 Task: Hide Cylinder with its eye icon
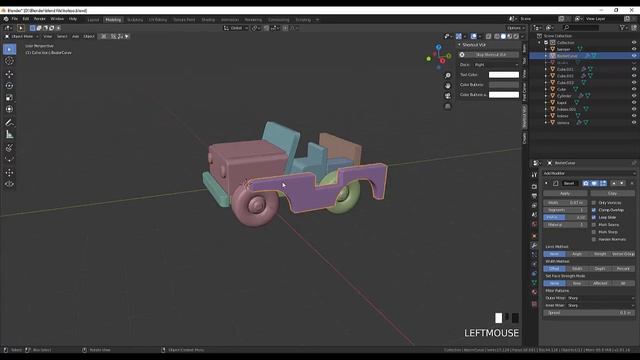pyautogui.click(x=634, y=96)
